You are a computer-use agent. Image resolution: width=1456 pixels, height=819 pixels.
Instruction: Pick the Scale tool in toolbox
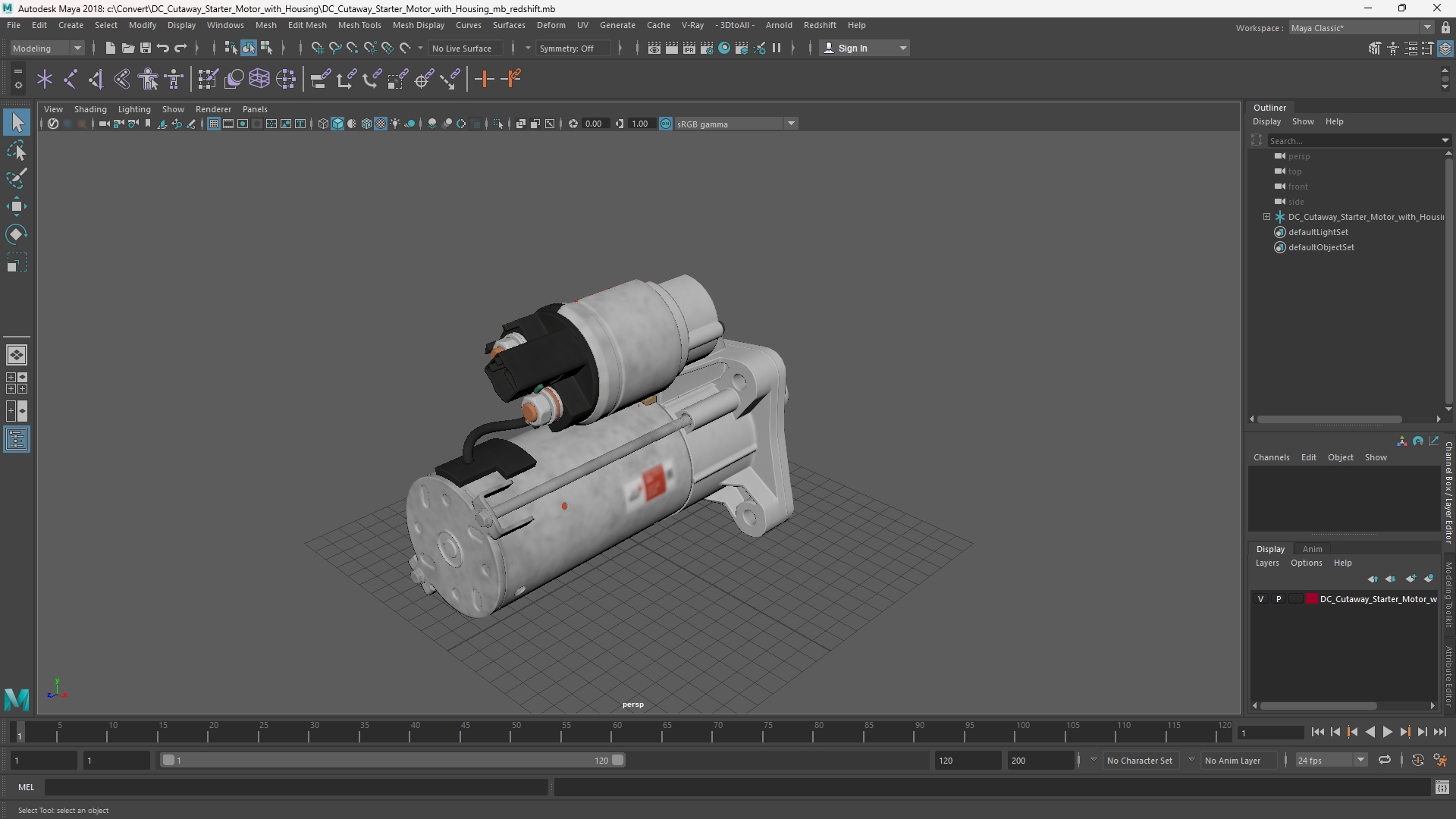click(x=17, y=262)
